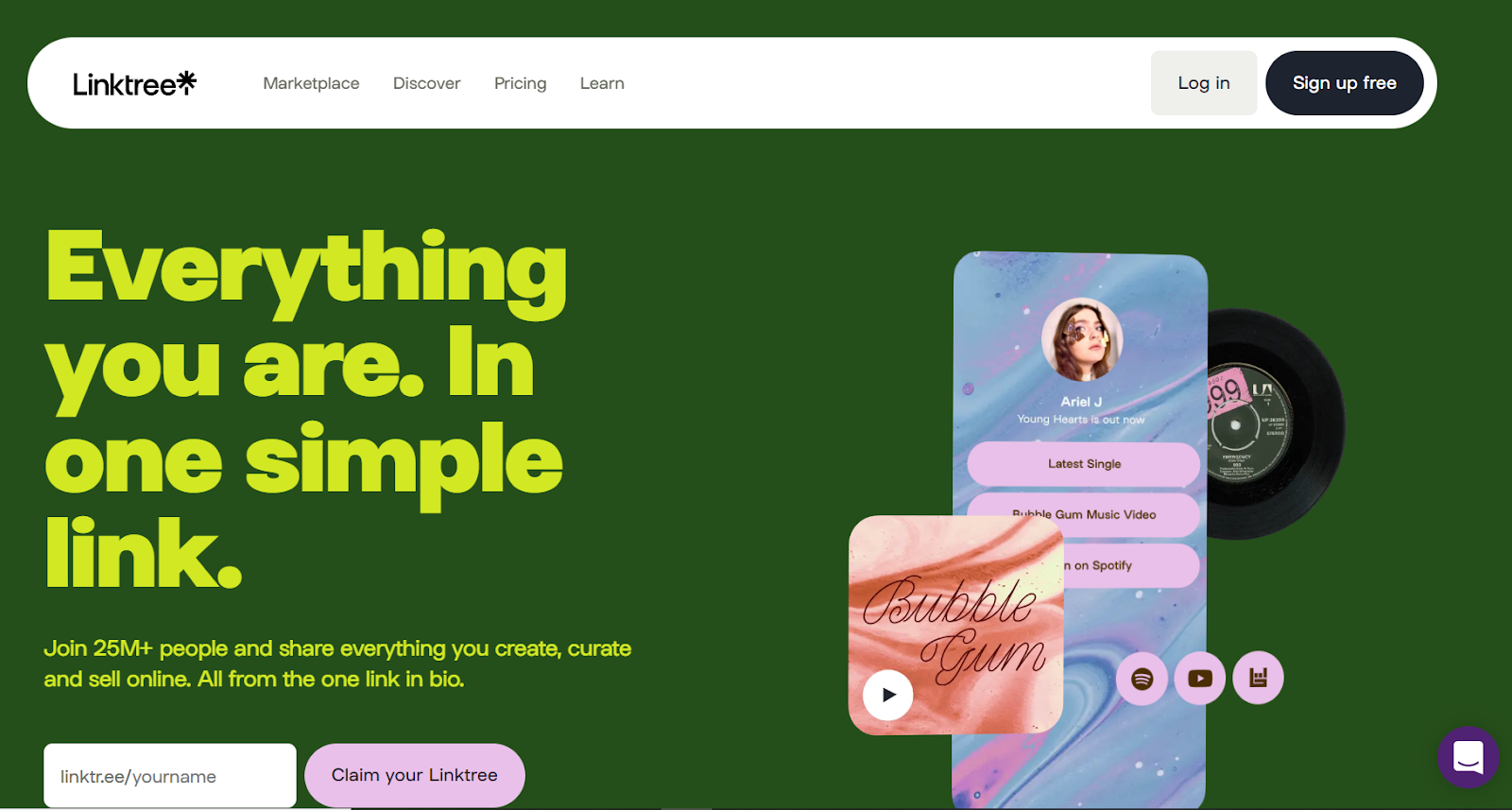
Task: Click the vinyl record image
Action: (x=1276, y=424)
